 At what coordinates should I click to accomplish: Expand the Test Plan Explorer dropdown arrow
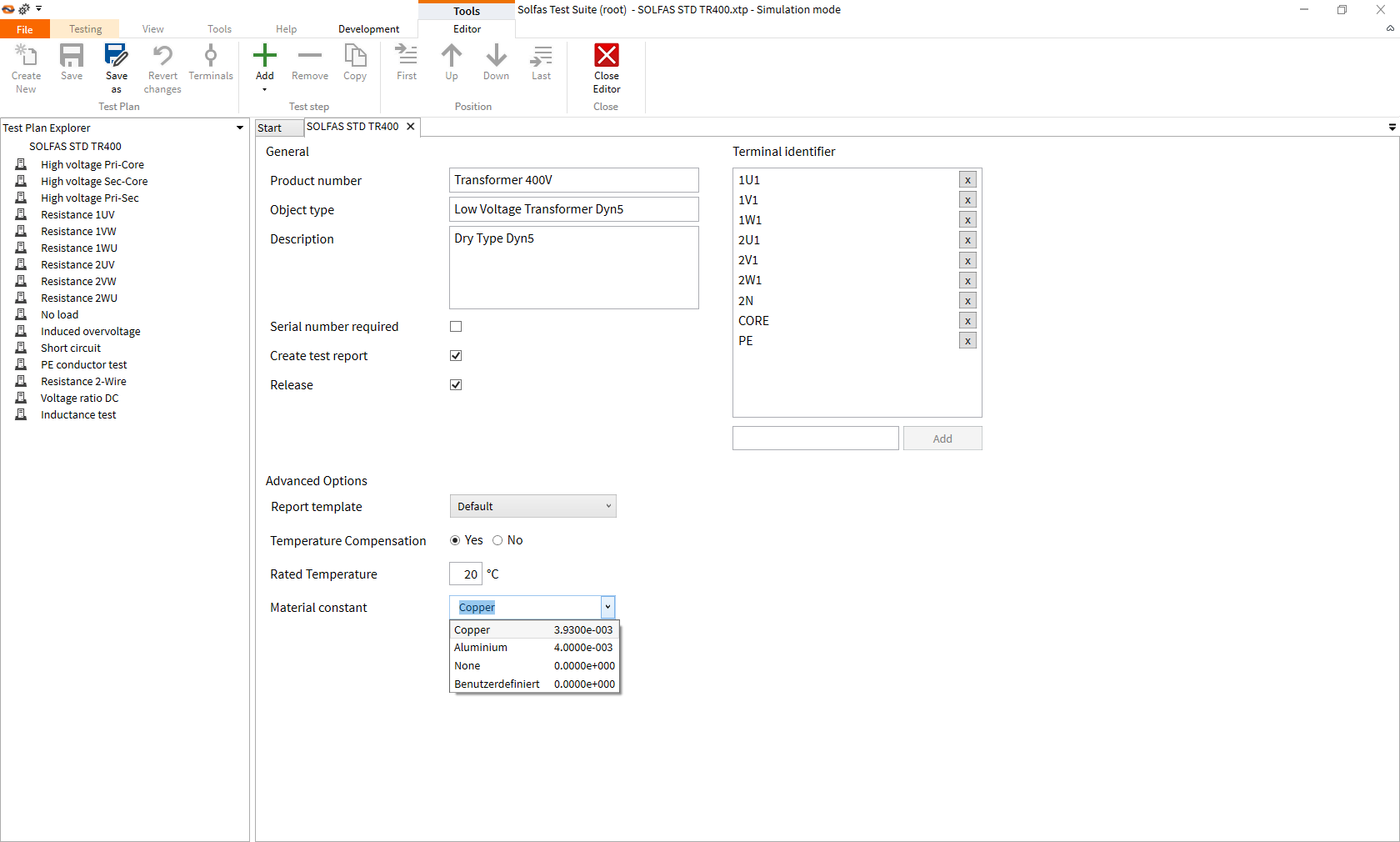pyautogui.click(x=240, y=128)
